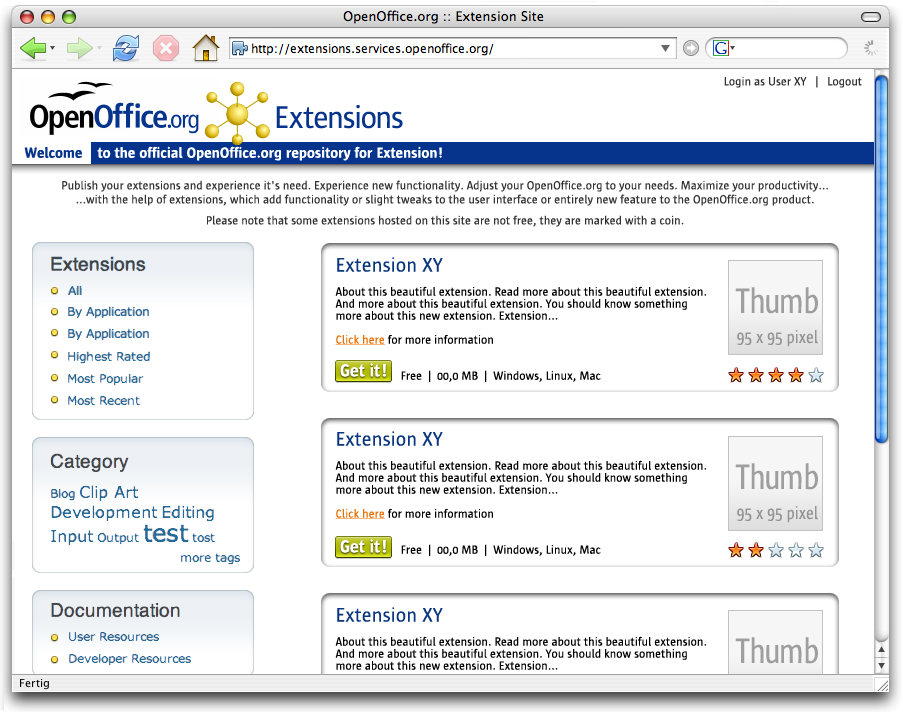Image resolution: width=903 pixels, height=712 pixels.
Task: Go to the browser Home icon
Action: point(205,47)
